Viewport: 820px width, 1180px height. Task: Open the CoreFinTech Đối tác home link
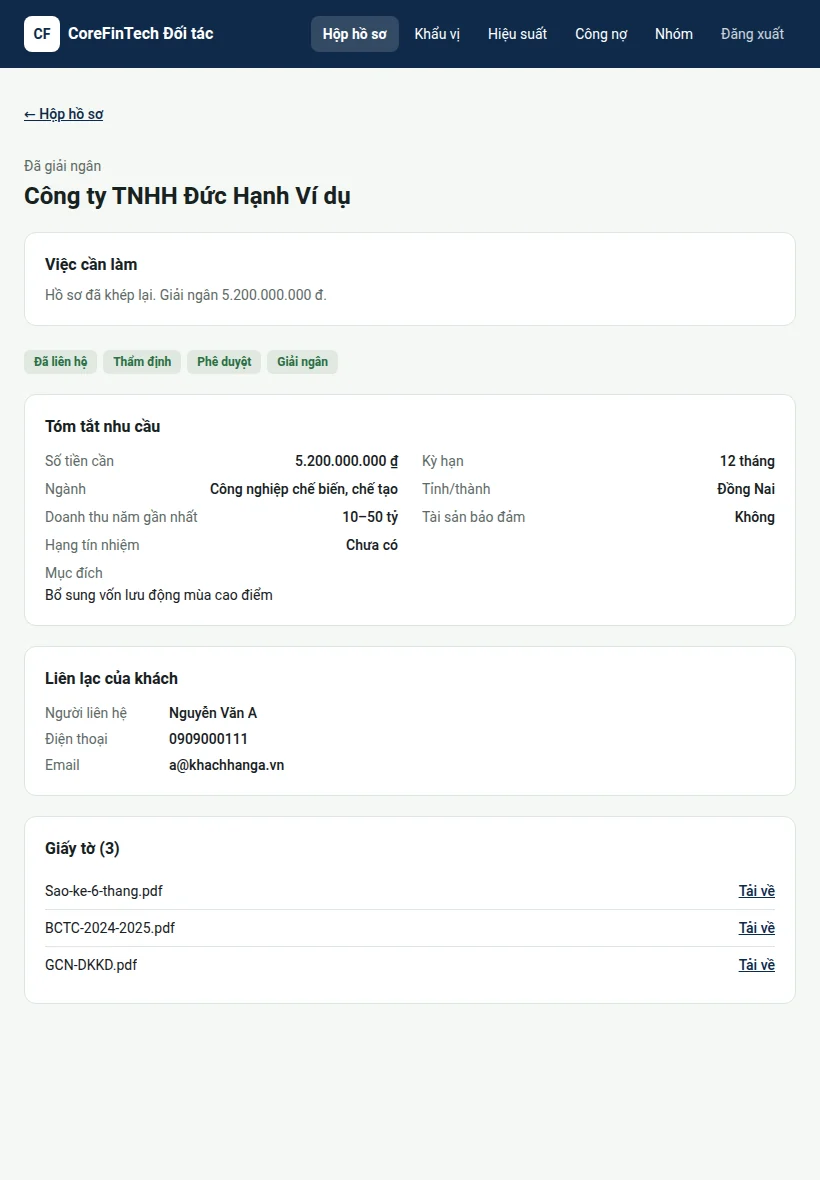pyautogui.click(x=119, y=34)
